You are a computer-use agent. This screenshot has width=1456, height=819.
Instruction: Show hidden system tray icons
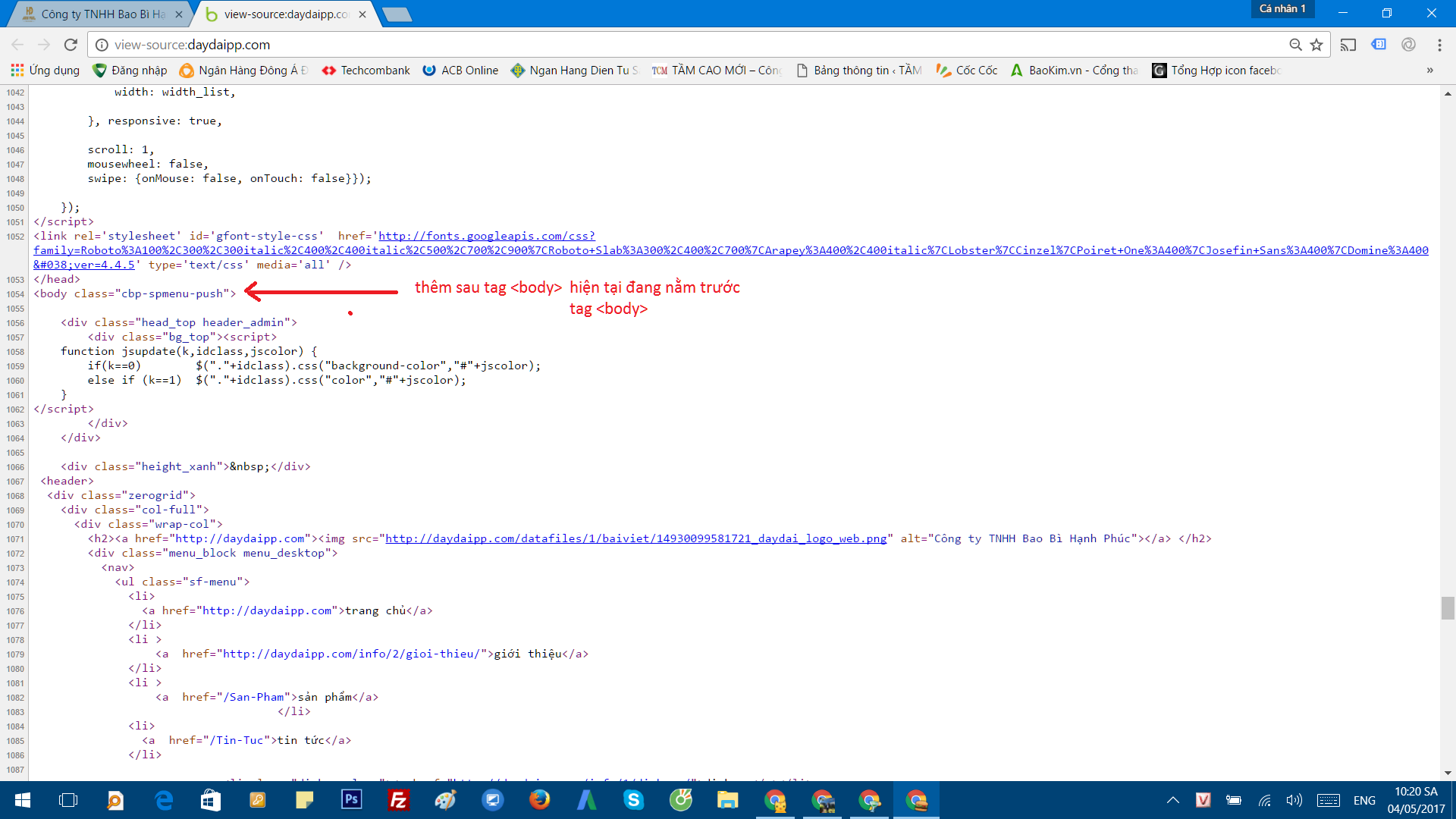pyautogui.click(x=1172, y=800)
